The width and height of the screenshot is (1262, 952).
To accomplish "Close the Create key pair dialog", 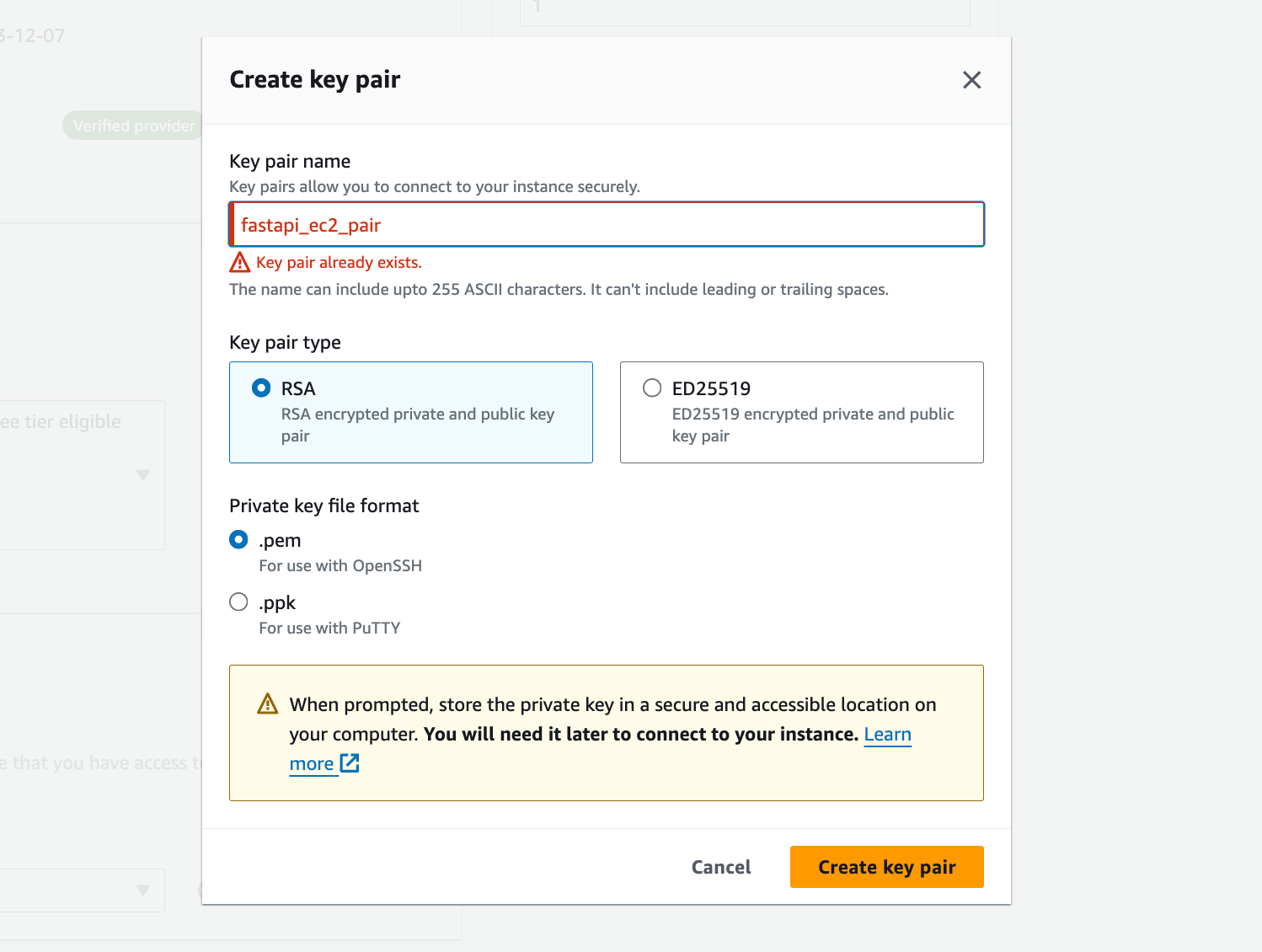I will pos(971,80).
